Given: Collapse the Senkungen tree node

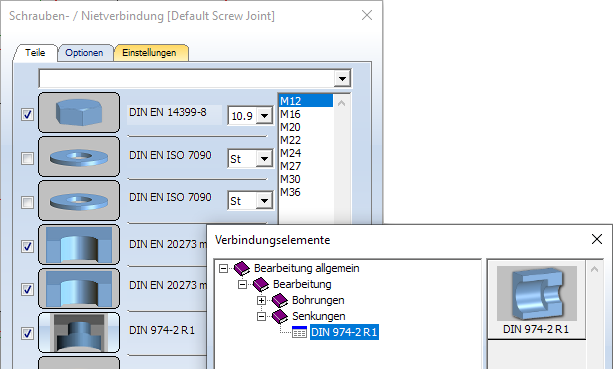Looking at the screenshot, I should click(261, 317).
